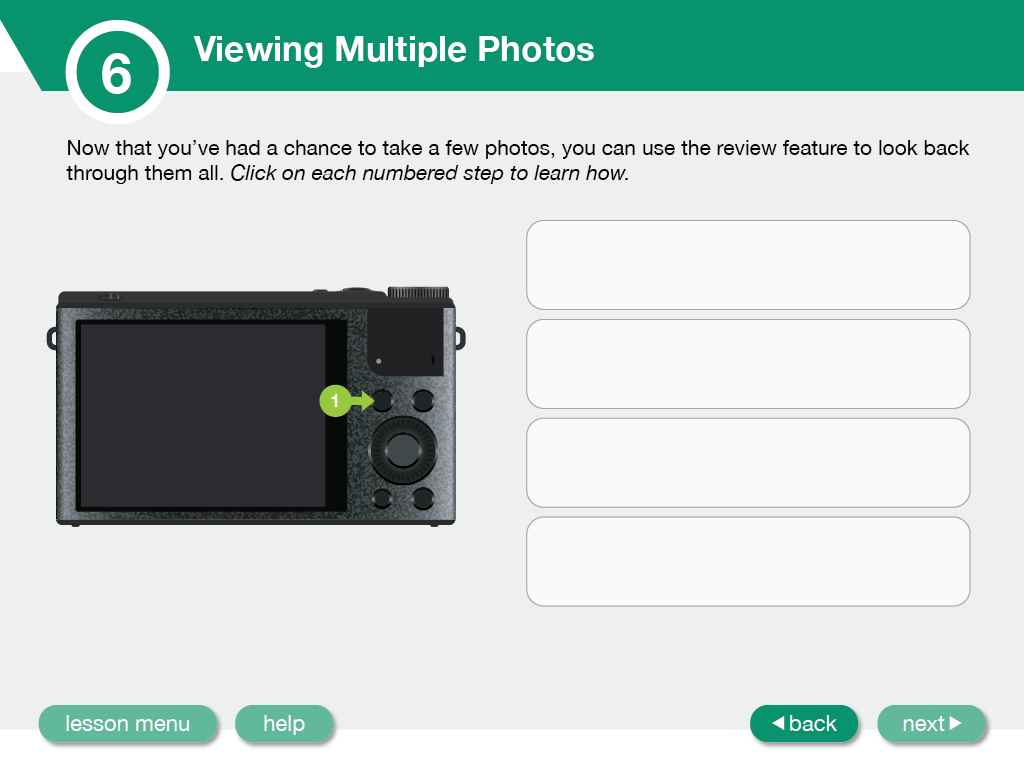The height and width of the screenshot is (768, 1024).
Task: Click the green step 1 marker
Action: (x=335, y=401)
